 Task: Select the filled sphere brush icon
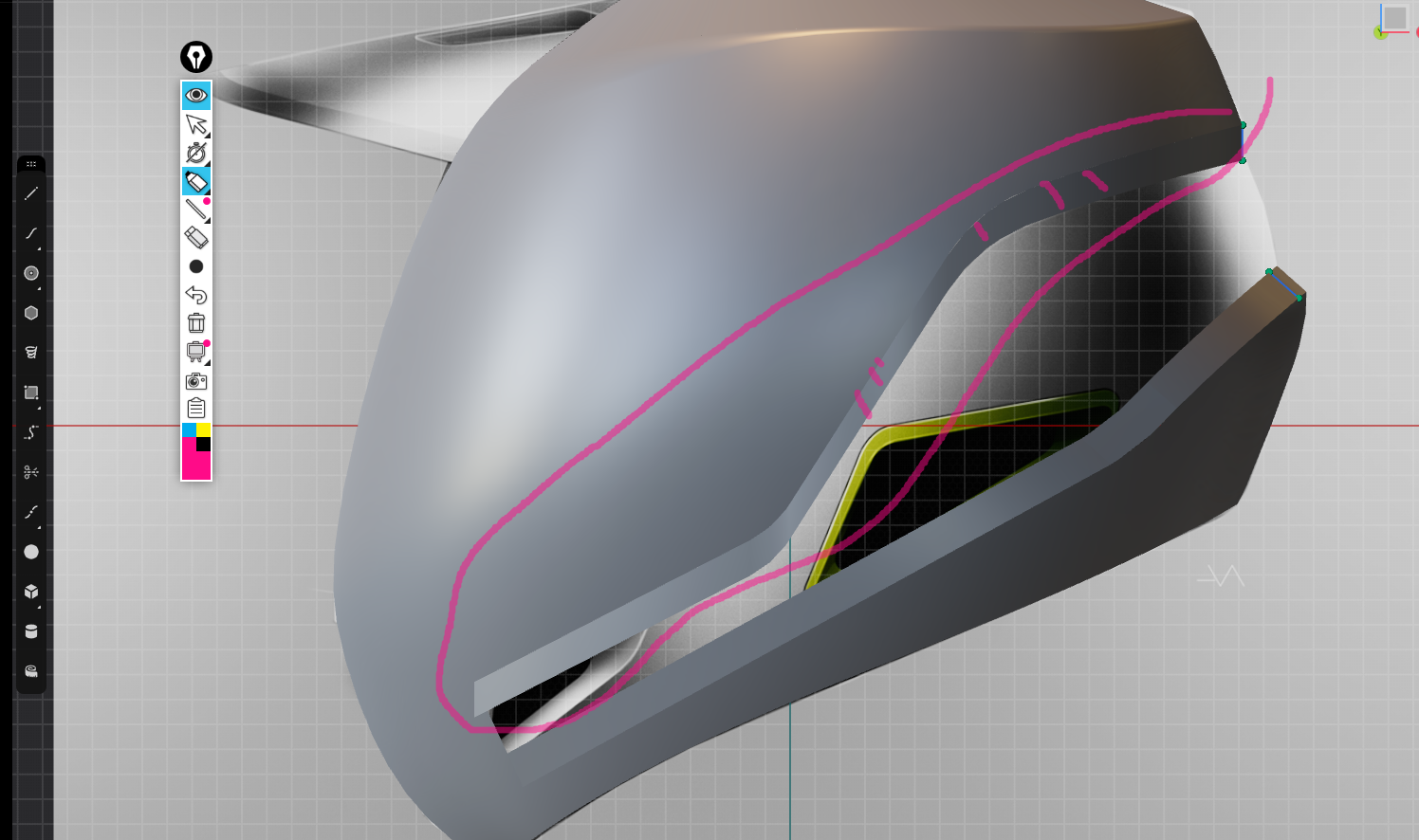click(30, 551)
